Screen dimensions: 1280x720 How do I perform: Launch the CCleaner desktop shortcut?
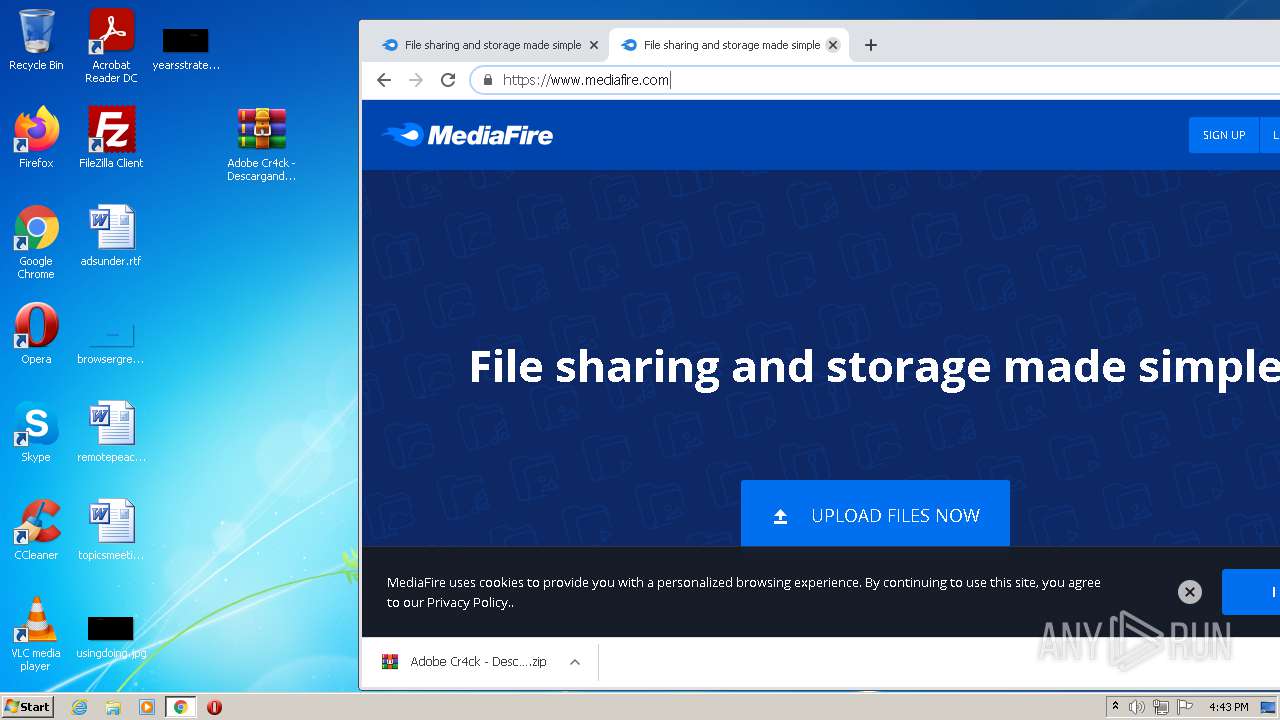[36, 530]
